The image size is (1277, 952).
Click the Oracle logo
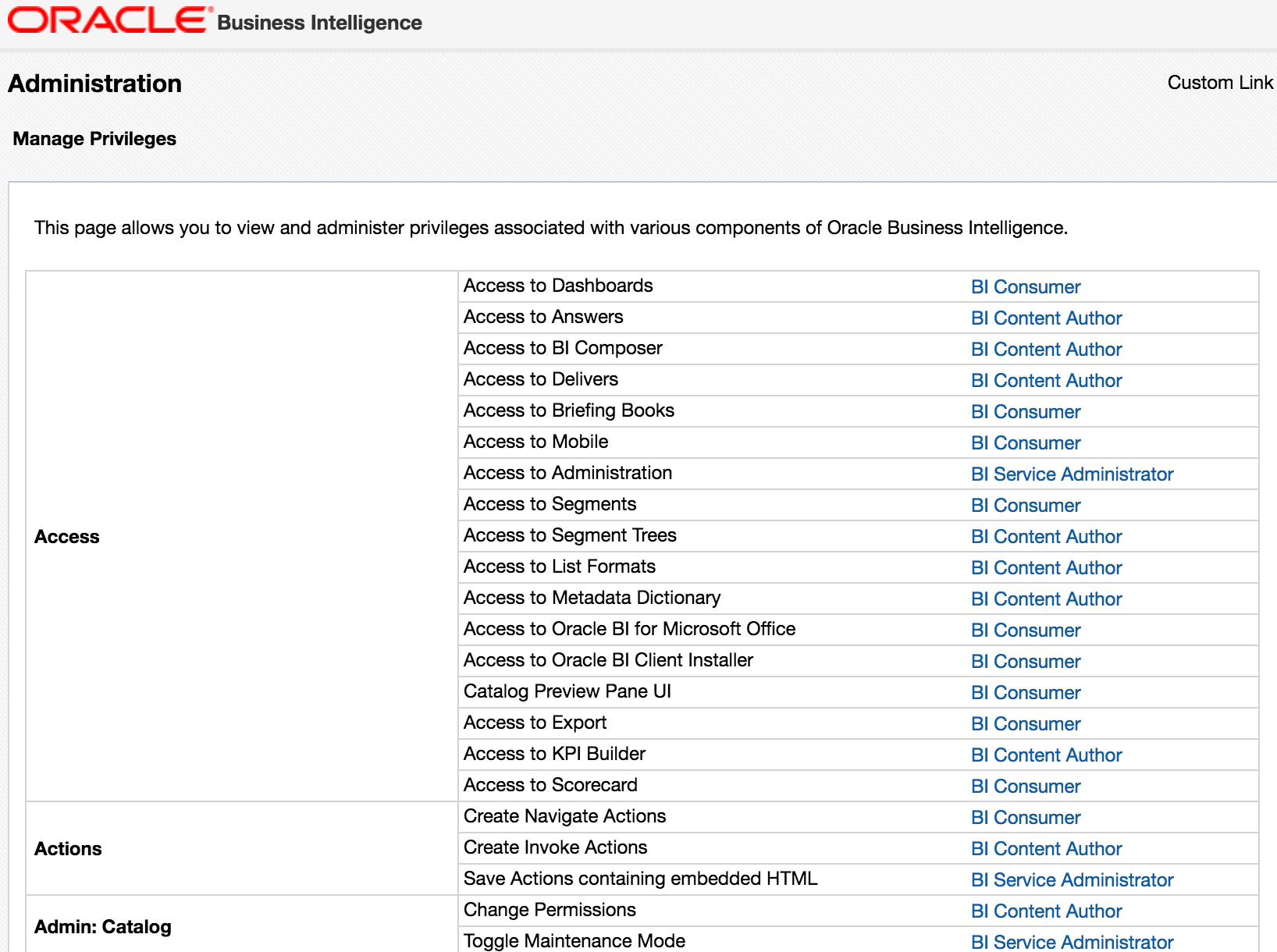point(110,20)
